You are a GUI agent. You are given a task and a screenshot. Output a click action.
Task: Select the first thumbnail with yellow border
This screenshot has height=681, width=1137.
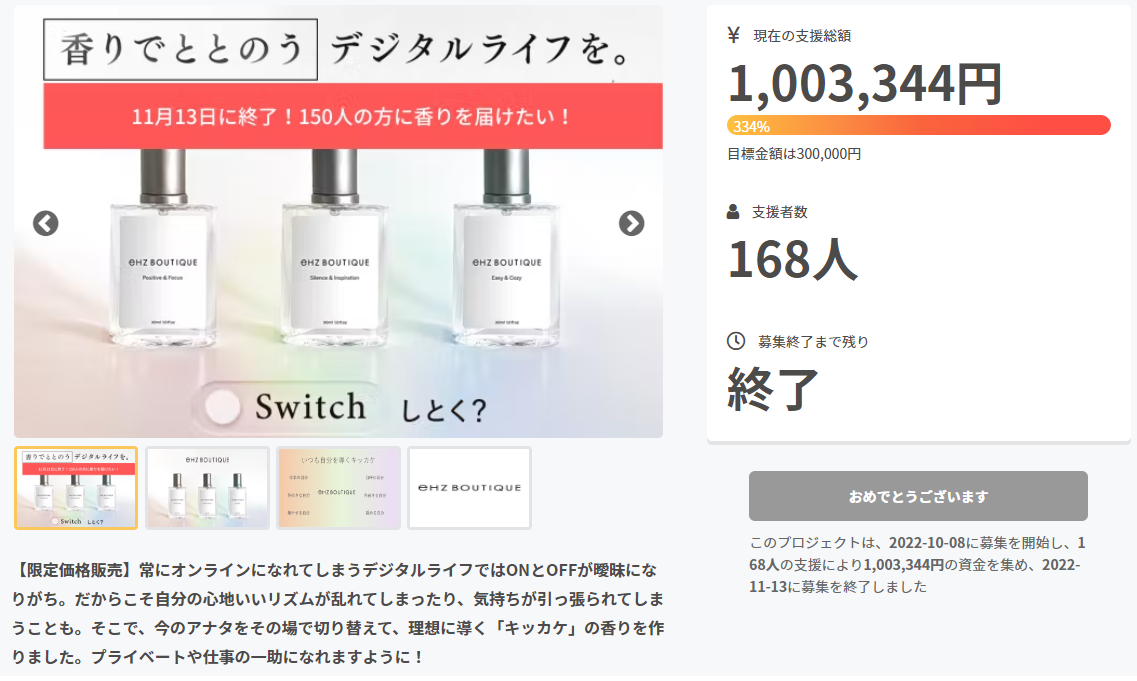[x=76, y=488]
